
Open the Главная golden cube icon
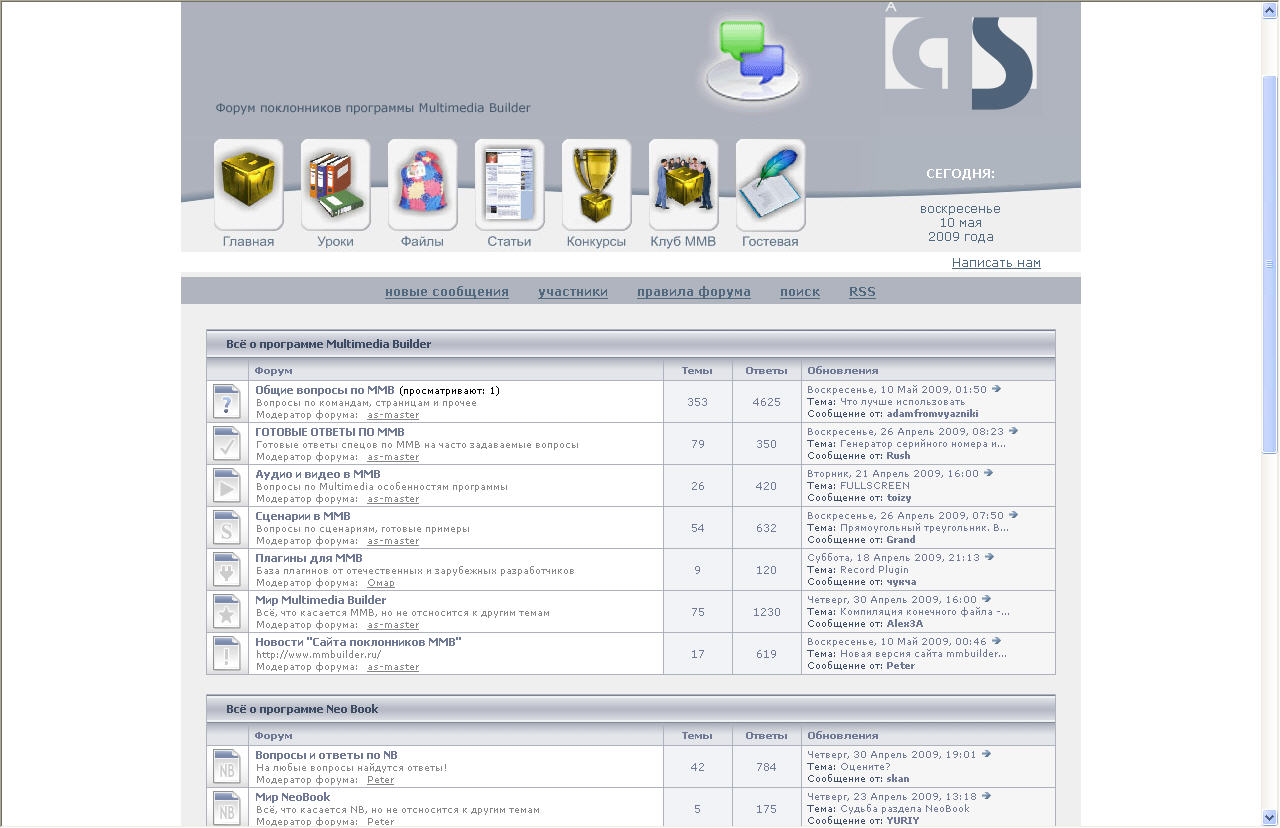pos(248,184)
